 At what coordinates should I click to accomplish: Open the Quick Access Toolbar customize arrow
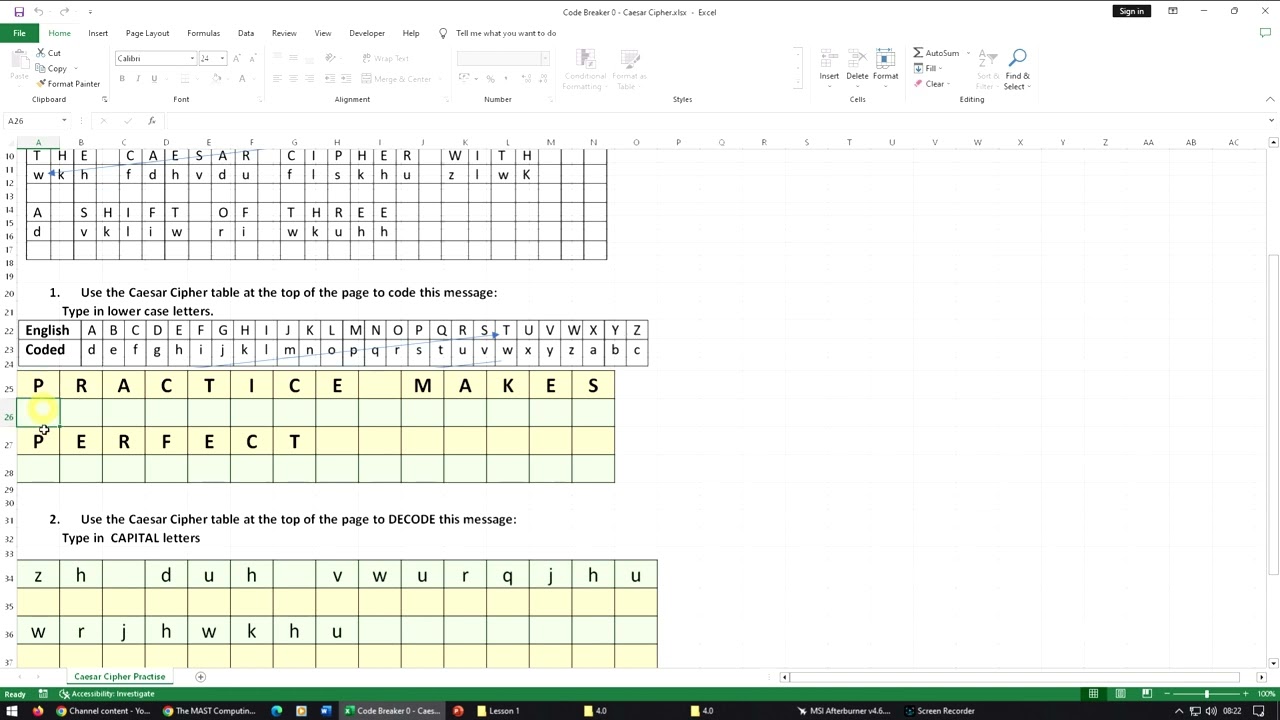pyautogui.click(x=90, y=12)
